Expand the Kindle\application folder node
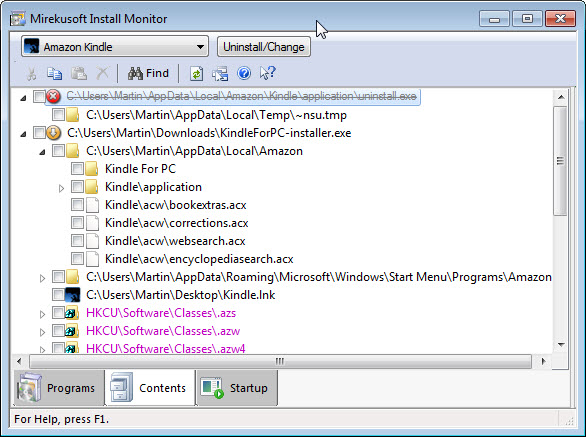Screen dimensions: 586x437 [61, 188]
